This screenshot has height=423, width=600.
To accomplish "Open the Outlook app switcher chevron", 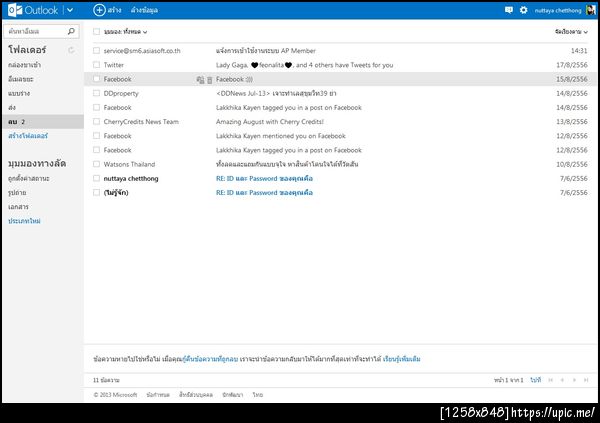I will pyautogui.click(x=70, y=10).
